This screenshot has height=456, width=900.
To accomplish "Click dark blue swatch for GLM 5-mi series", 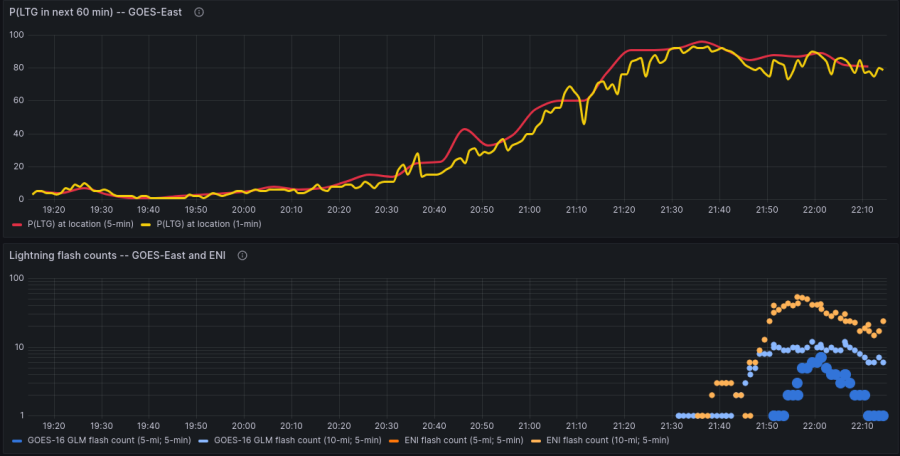I will click(17, 440).
